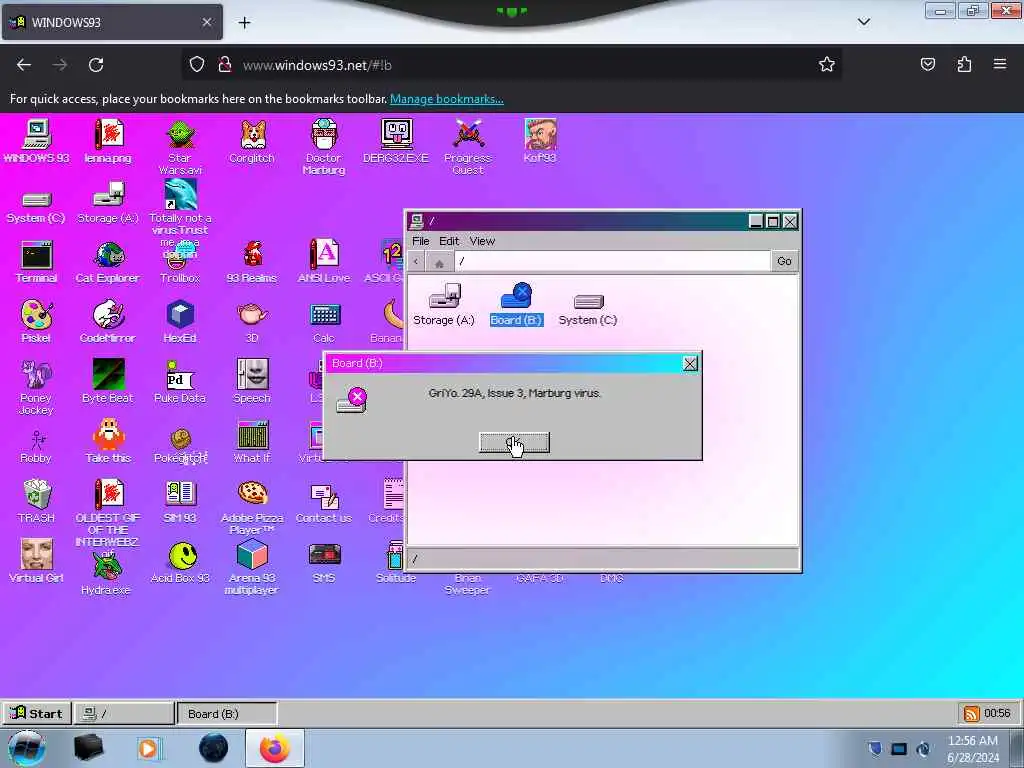
Task: Click the explorer path input field
Action: [613, 261]
